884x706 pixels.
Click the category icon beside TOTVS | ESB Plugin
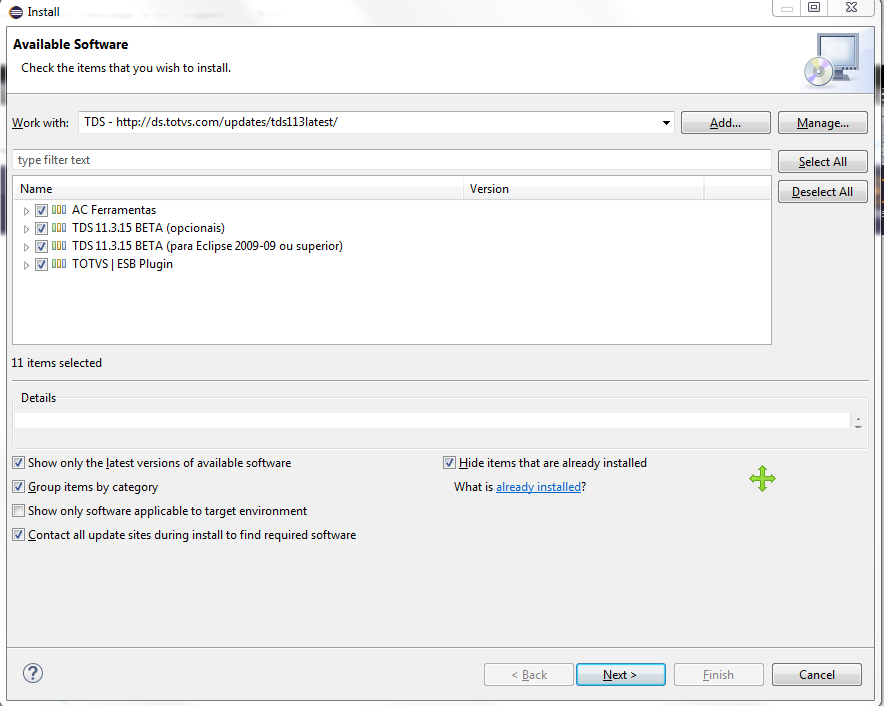pyautogui.click(x=59, y=264)
